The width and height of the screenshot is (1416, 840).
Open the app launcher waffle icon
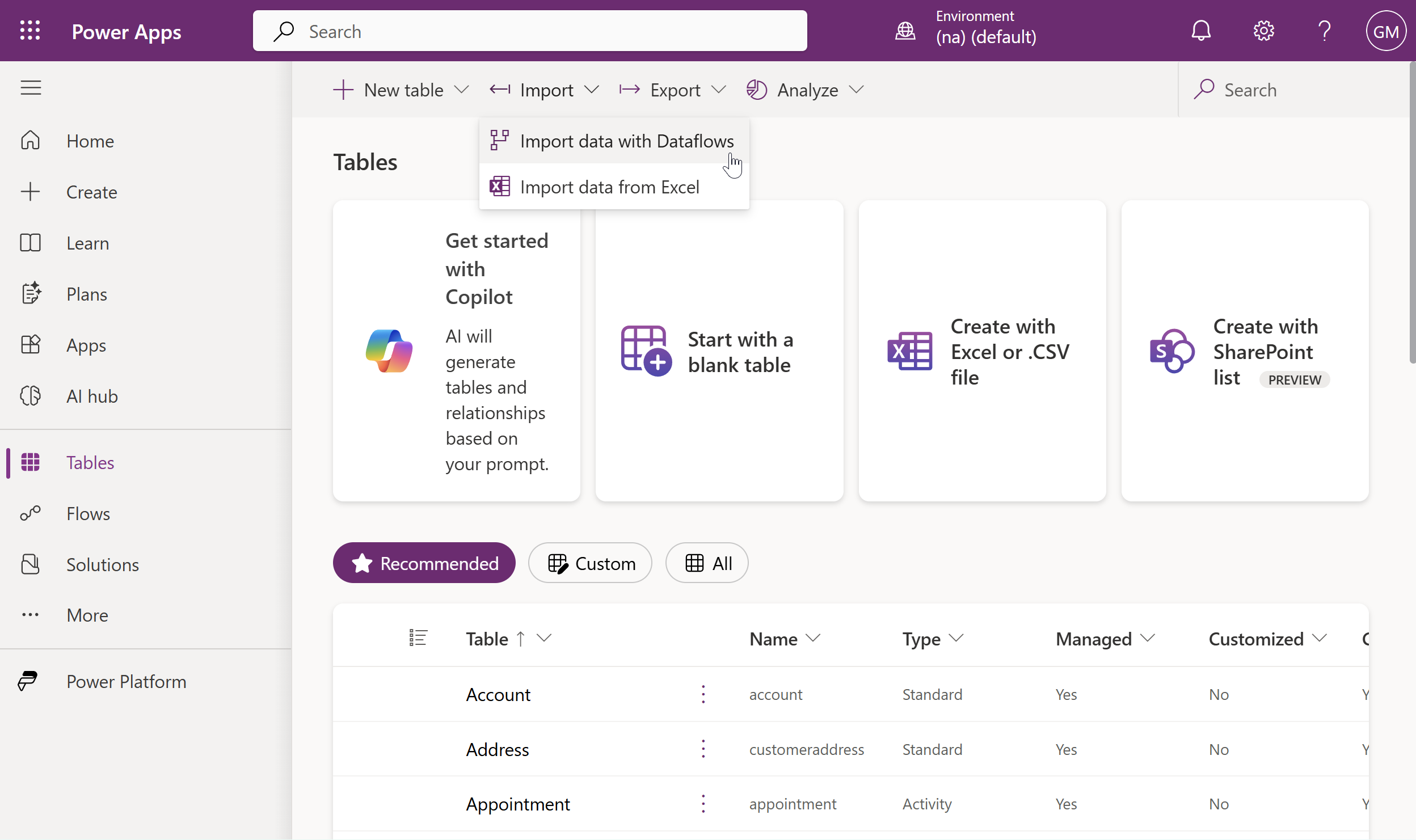point(30,31)
